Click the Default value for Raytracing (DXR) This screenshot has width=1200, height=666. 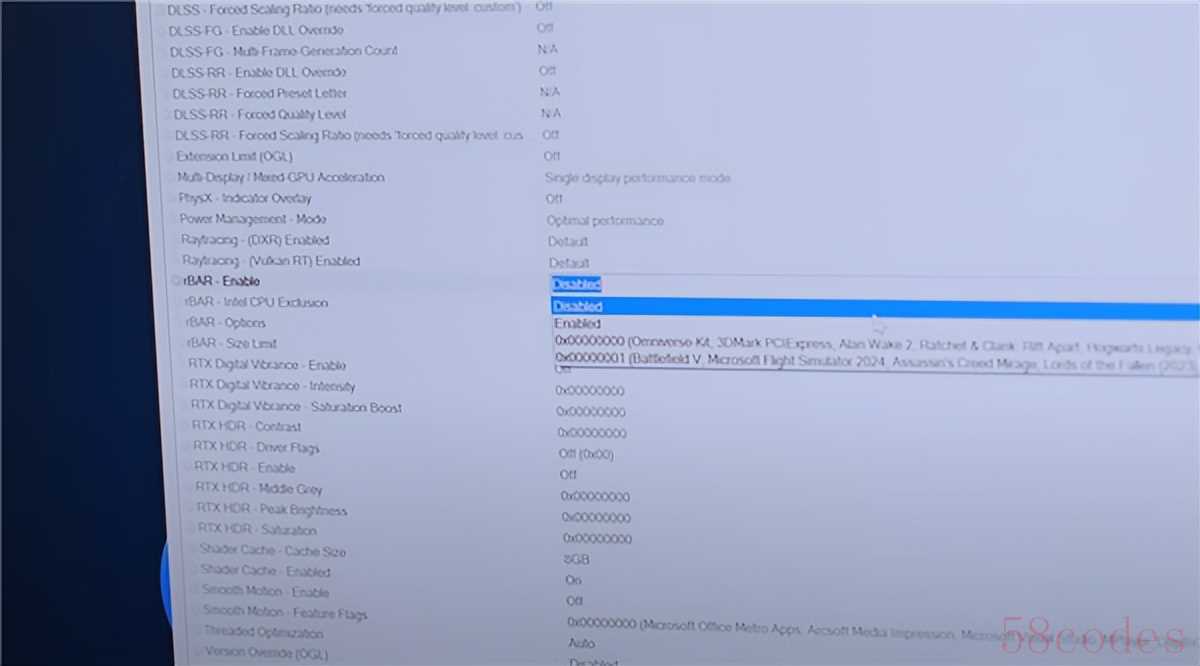point(568,241)
